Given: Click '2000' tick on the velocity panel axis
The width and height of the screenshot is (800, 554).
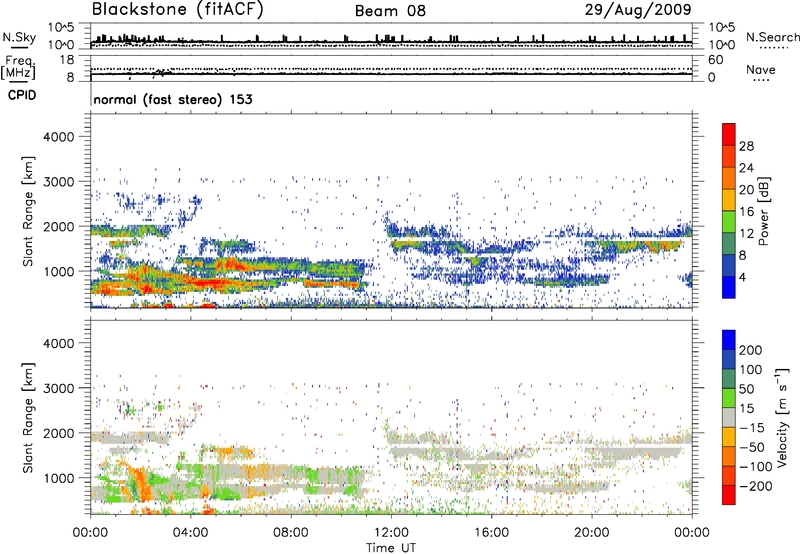Looking at the screenshot, I should coord(59,433).
